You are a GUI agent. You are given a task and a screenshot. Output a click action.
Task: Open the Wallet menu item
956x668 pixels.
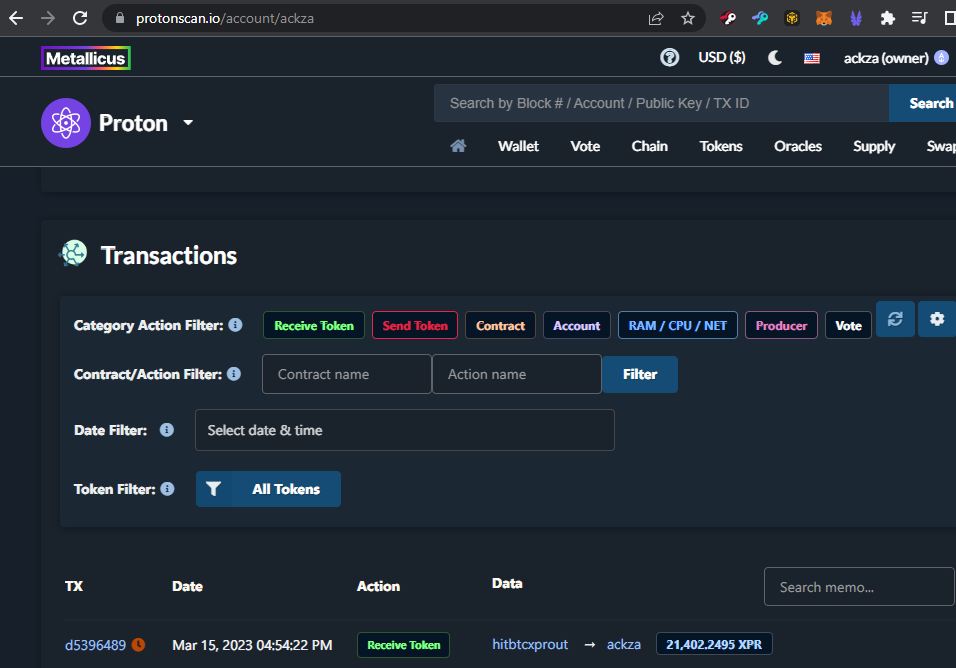(518, 146)
